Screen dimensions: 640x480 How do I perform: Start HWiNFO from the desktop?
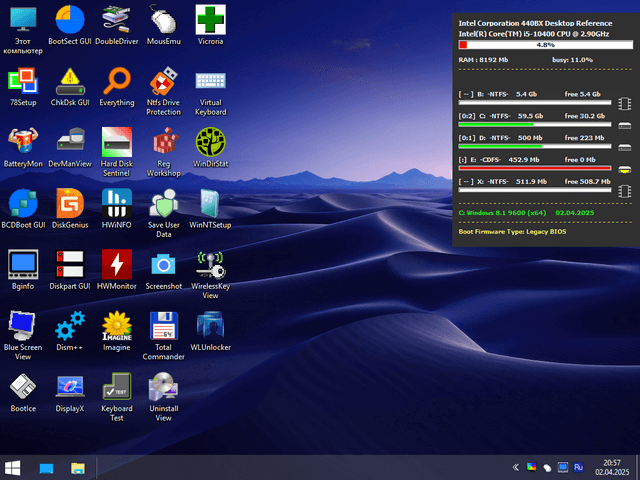click(x=117, y=203)
